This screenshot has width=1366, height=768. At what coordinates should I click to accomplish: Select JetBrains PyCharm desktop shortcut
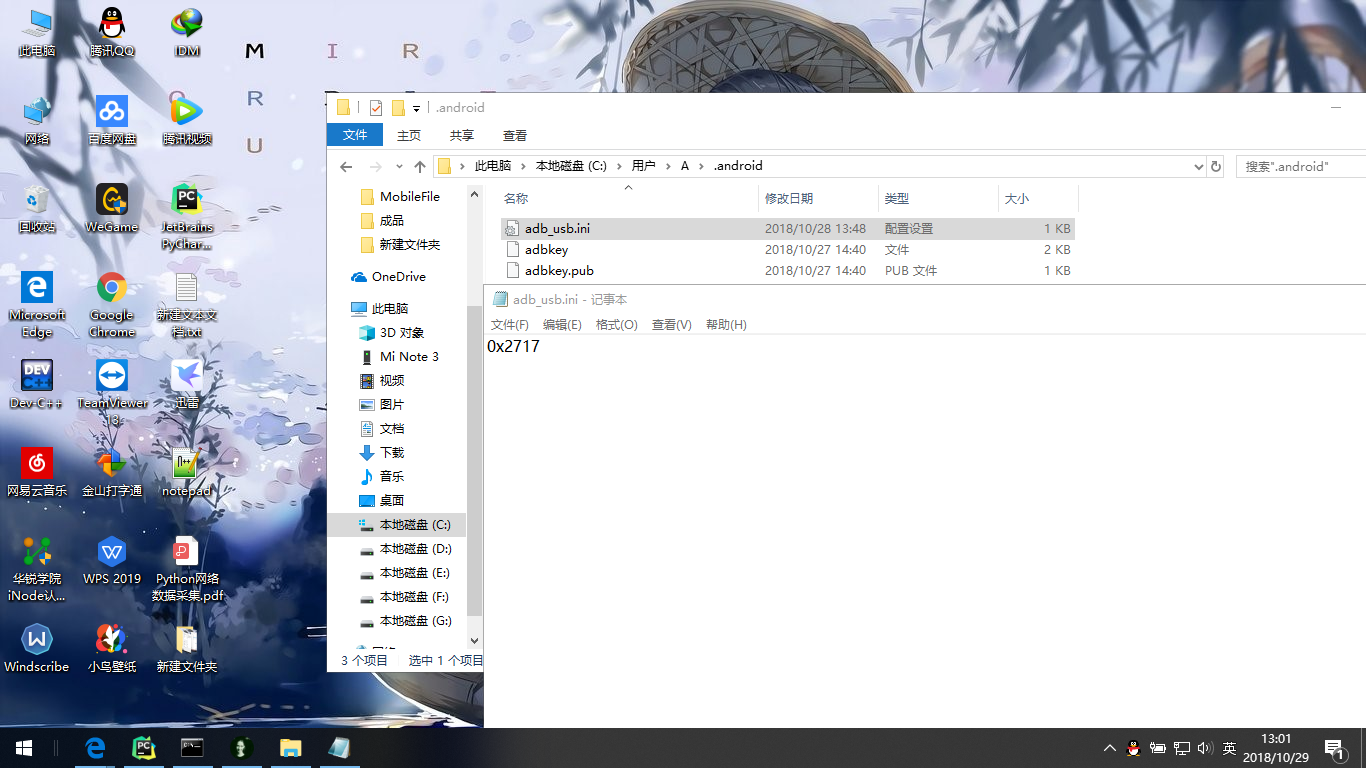(x=187, y=216)
